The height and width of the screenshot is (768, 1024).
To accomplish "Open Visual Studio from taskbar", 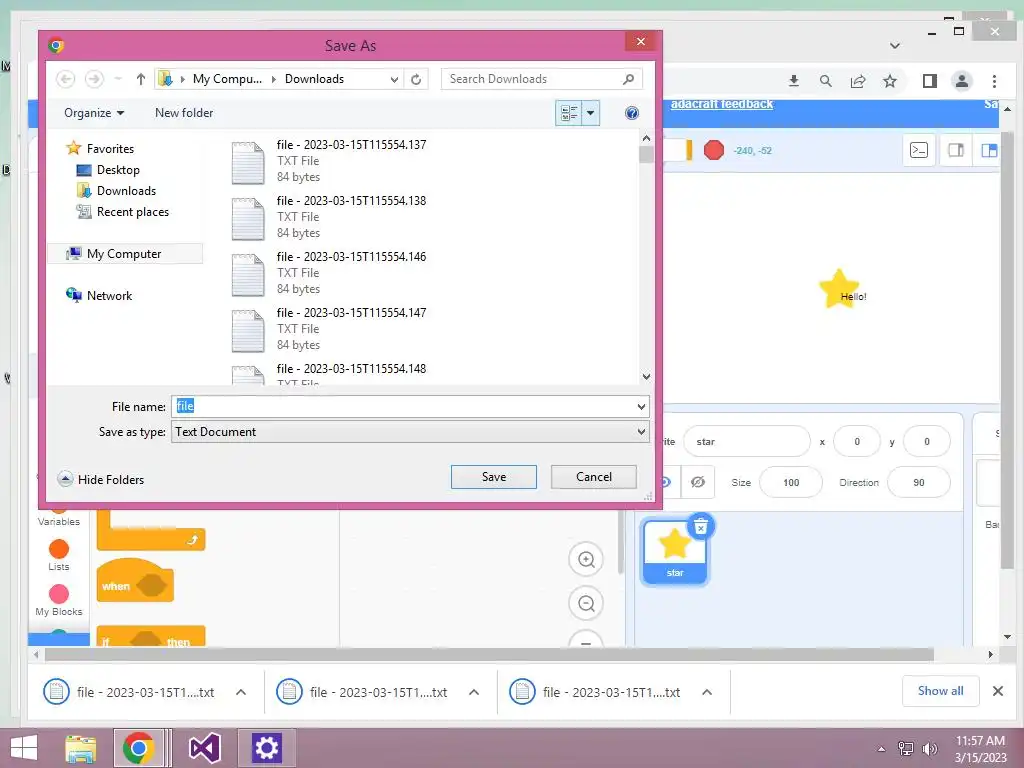I will tap(204, 748).
